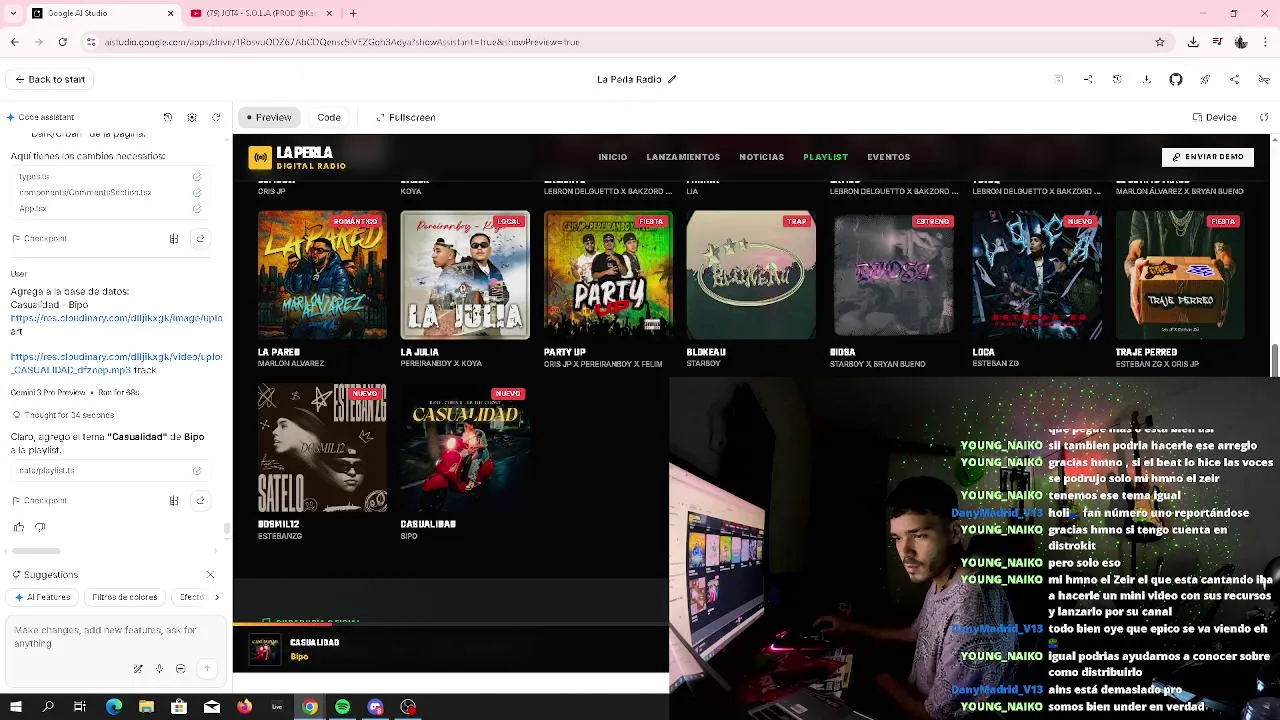Click the microphone icon in prompt box

pos(159,669)
